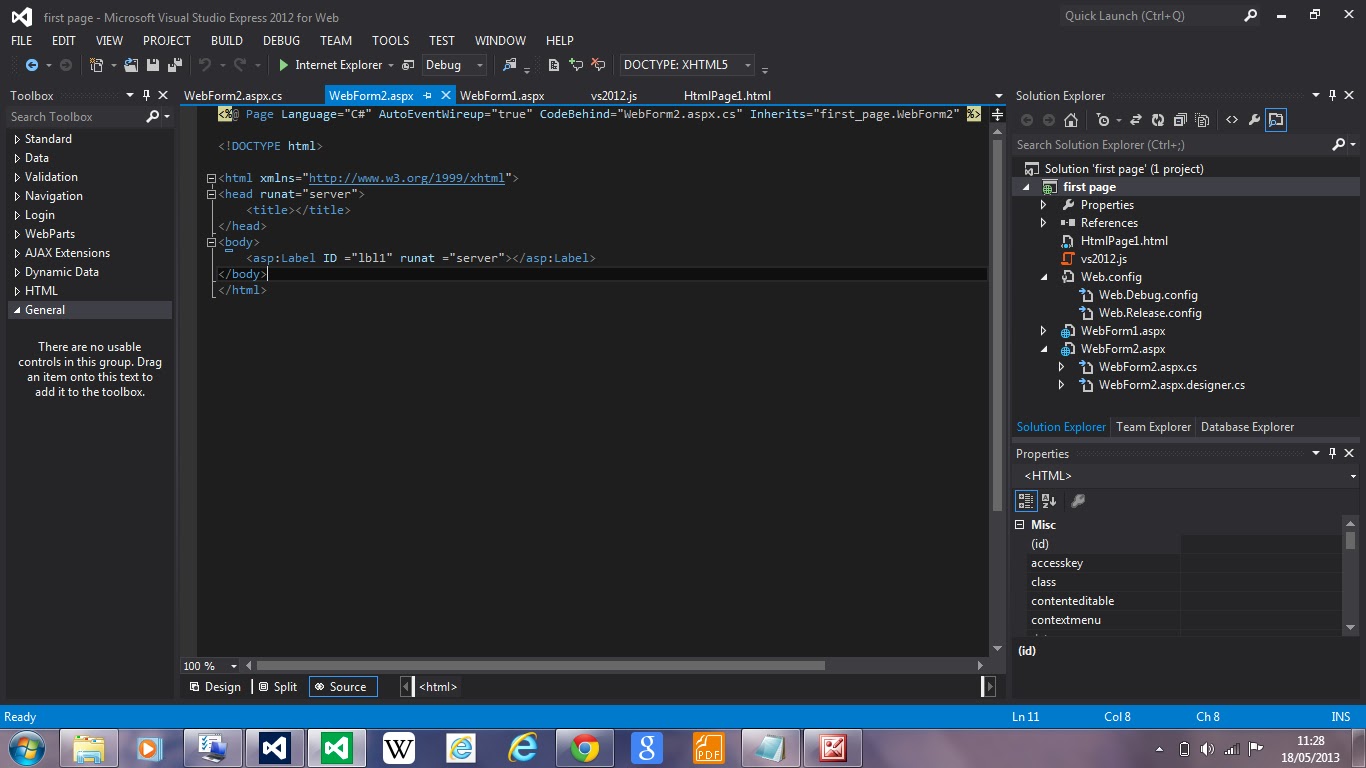The width and height of the screenshot is (1366, 768).
Task: Switch to Design view
Action: pyautogui.click(x=220, y=687)
